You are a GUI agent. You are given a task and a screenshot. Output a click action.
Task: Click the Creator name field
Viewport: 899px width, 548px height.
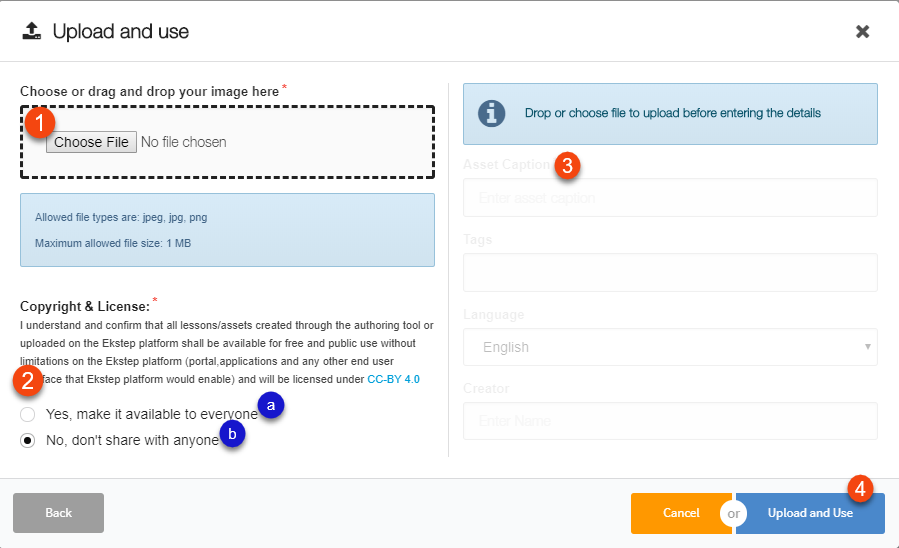(670, 421)
